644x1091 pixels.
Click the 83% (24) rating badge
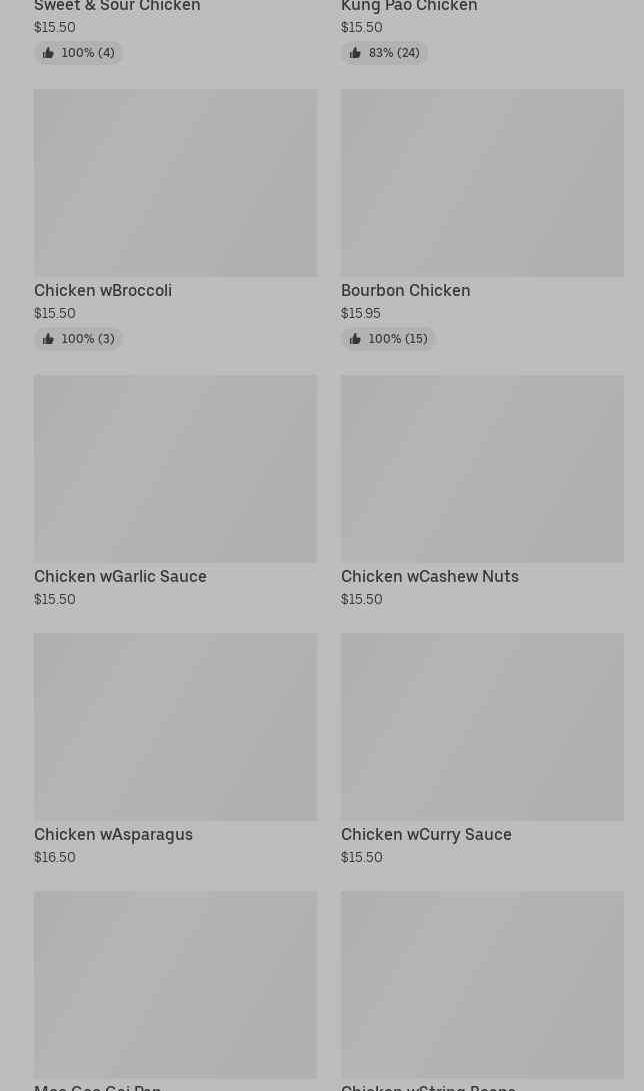click(384, 53)
